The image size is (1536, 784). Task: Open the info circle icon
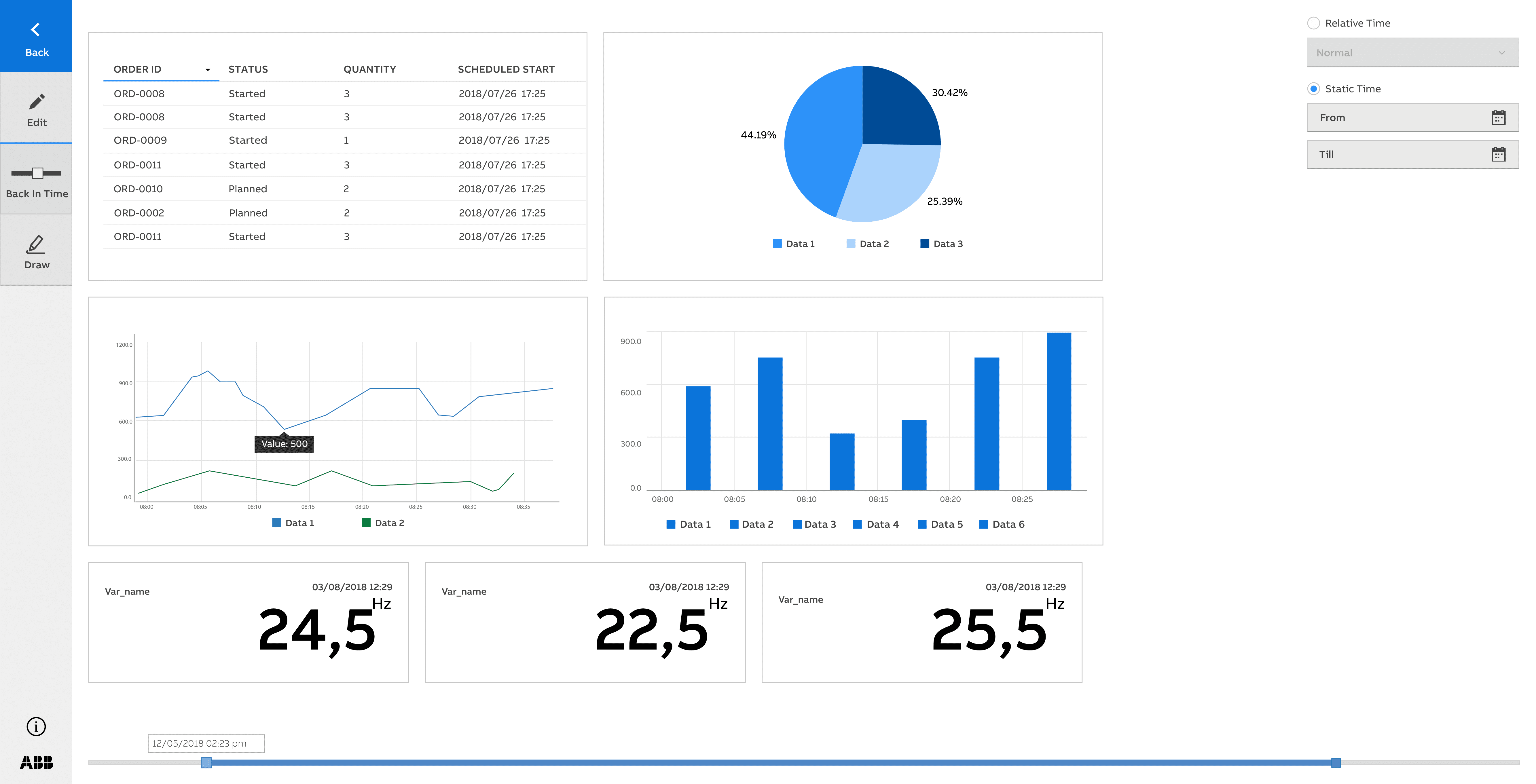pos(36,726)
